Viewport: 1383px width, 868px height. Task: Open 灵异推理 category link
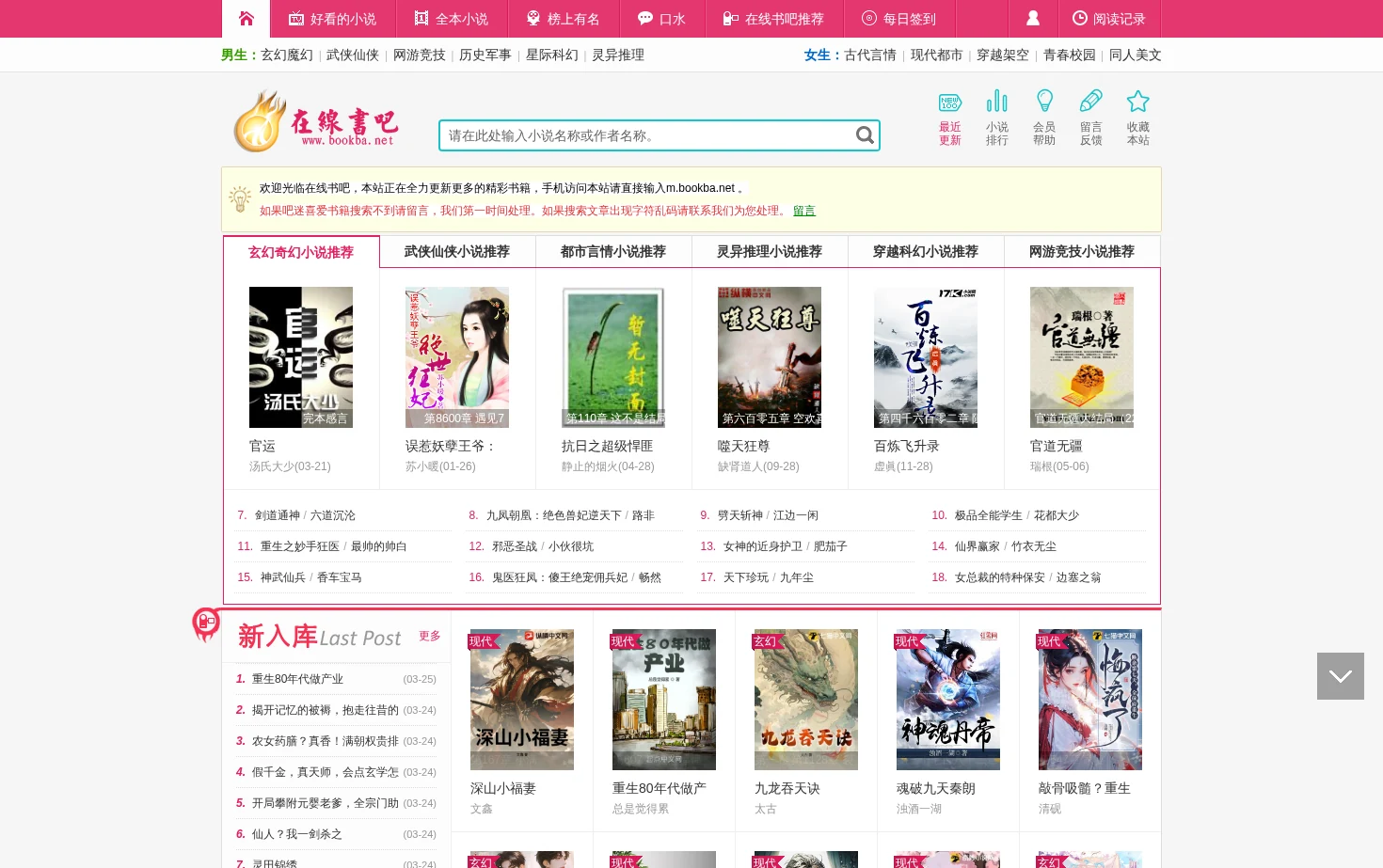(x=618, y=55)
